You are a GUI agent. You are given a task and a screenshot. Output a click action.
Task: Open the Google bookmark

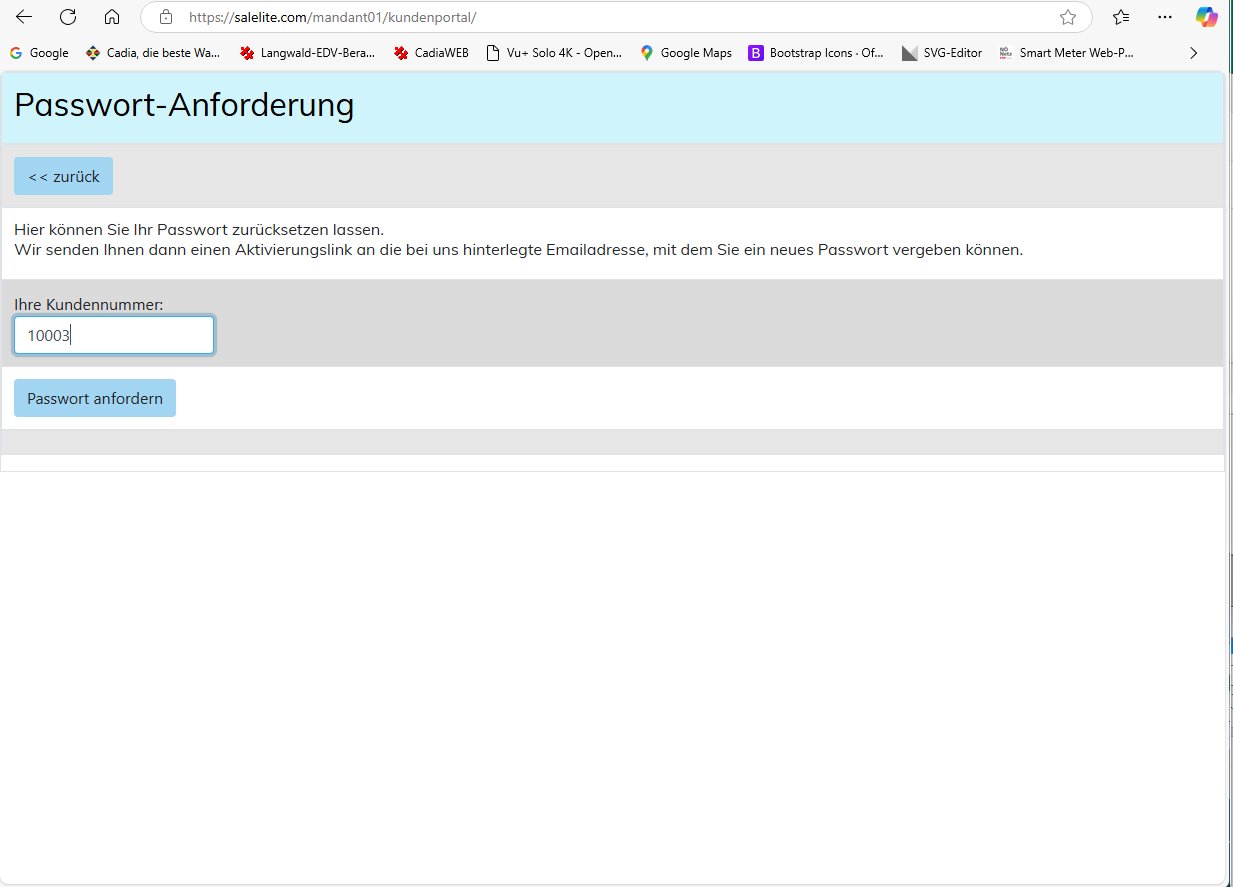pyautogui.click(x=39, y=53)
